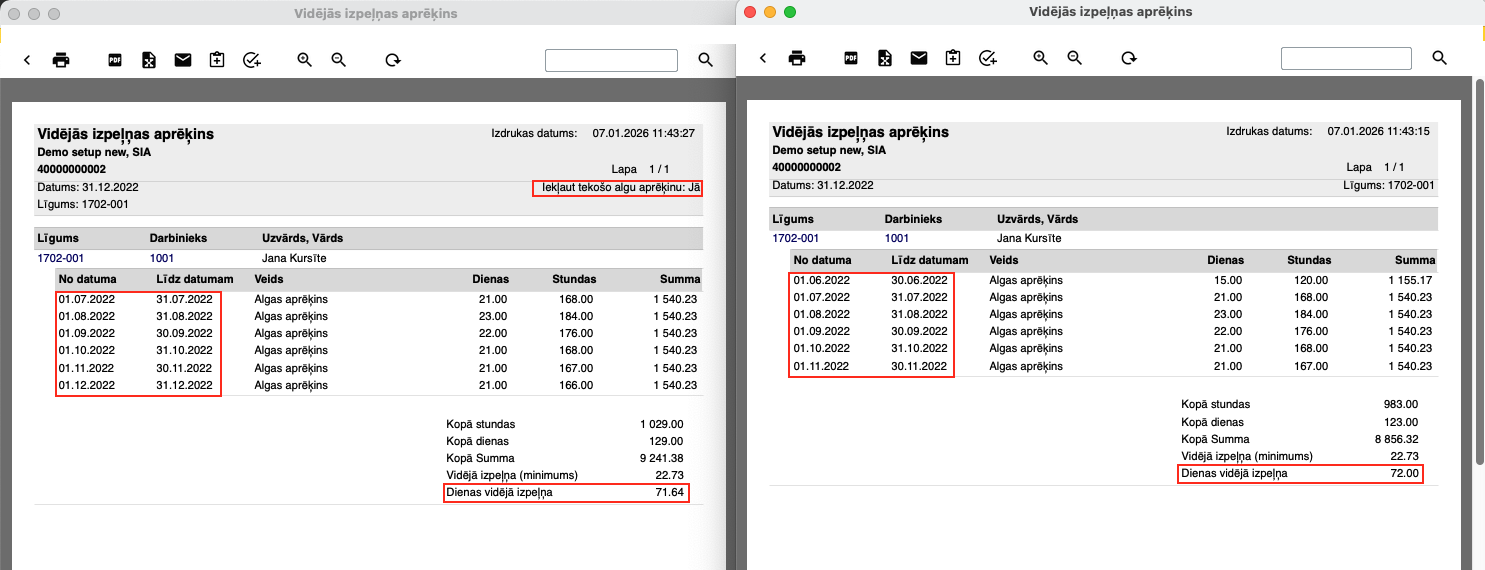
Task: Click the search text field in the left window
Action: [611, 60]
